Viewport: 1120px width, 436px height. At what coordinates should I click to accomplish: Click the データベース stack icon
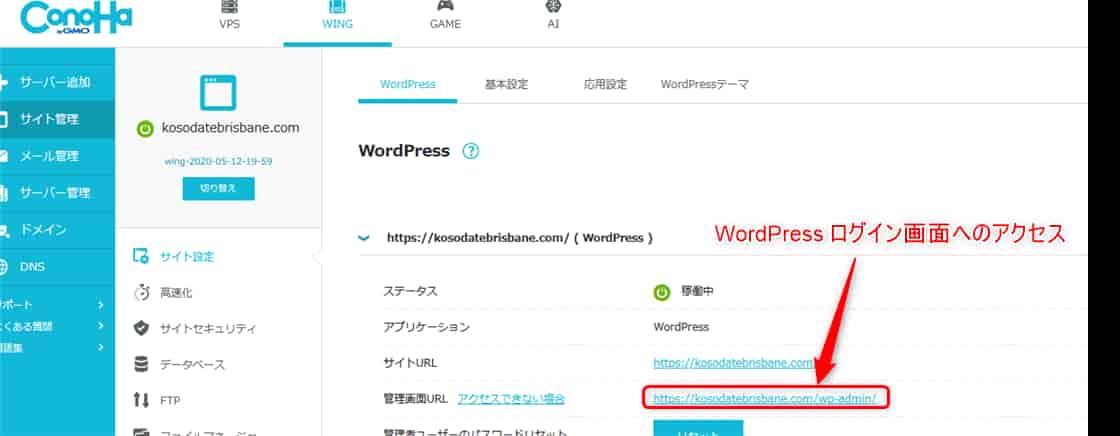pyautogui.click(x=141, y=365)
